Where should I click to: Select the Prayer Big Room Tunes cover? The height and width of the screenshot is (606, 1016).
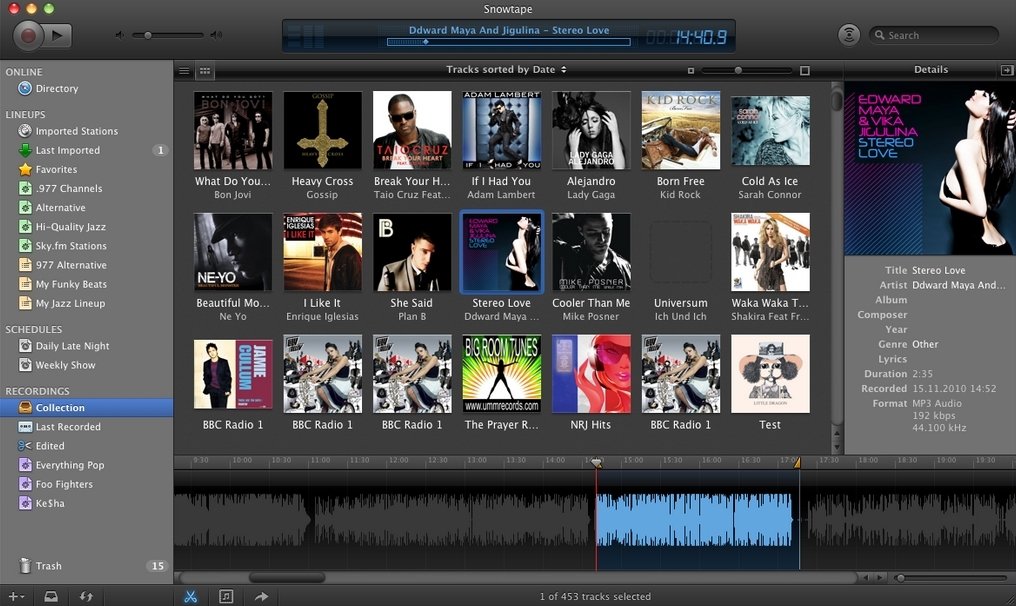(x=502, y=373)
